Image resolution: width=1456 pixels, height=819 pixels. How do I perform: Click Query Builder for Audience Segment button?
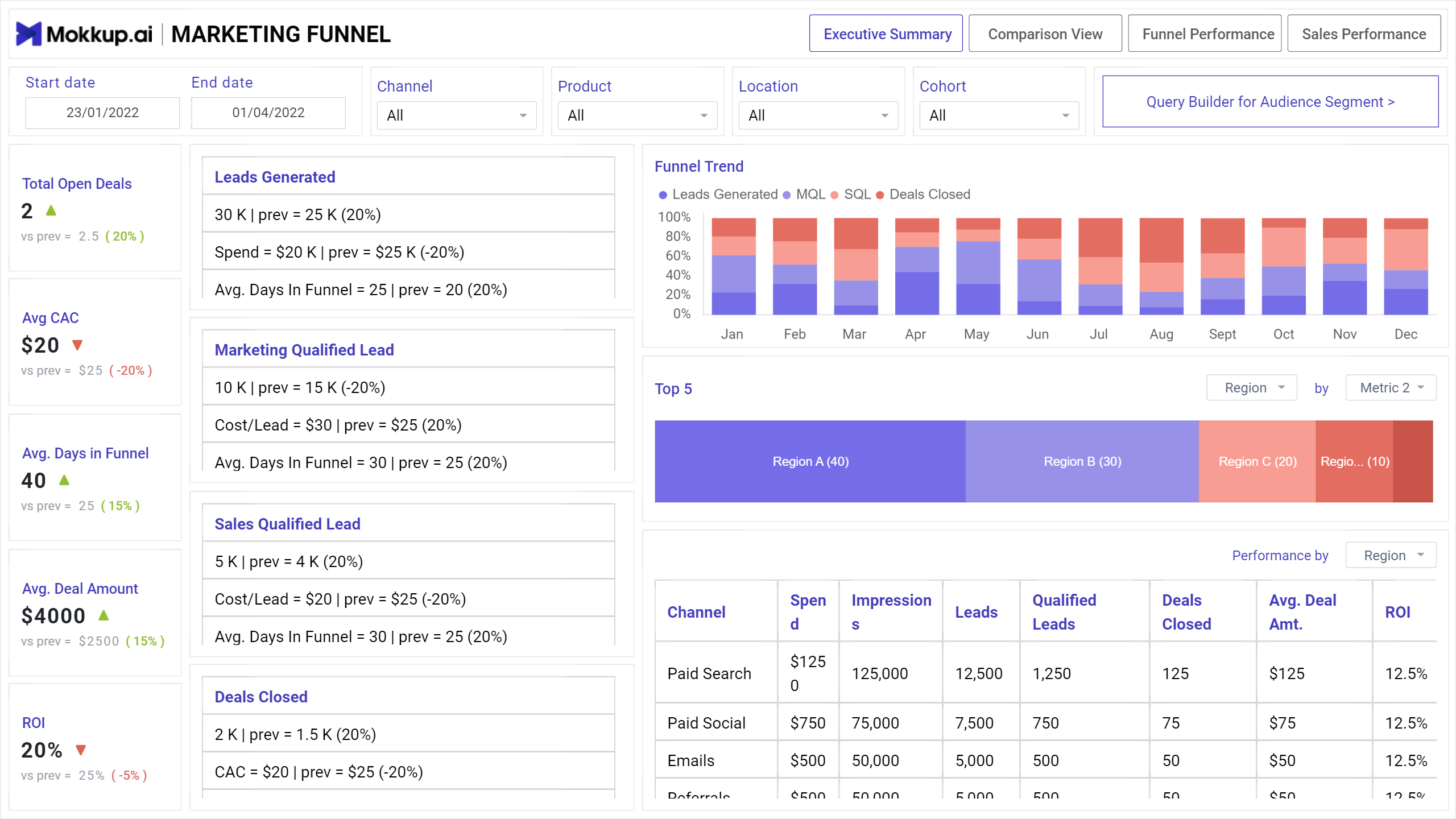tap(1271, 102)
